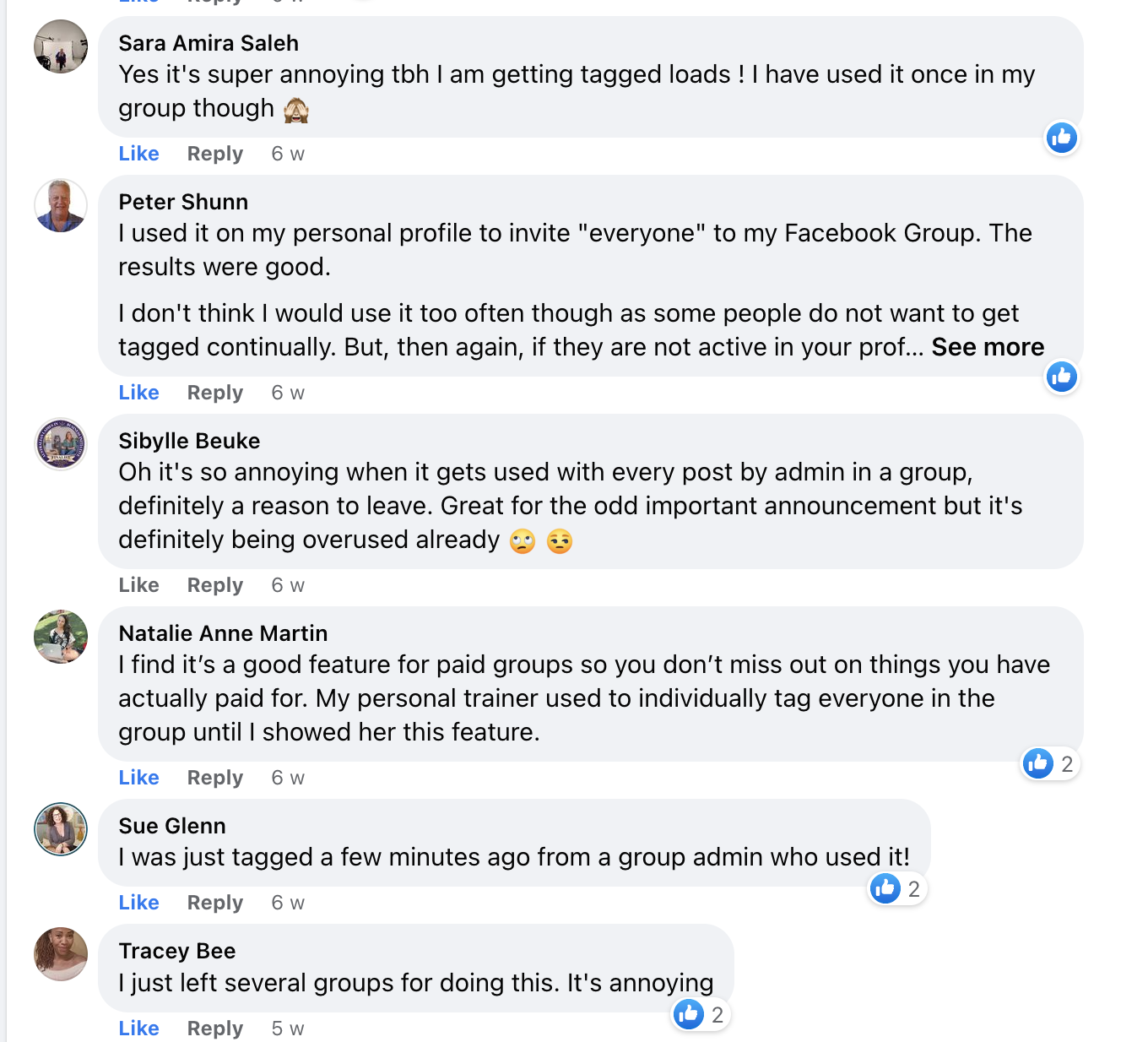Image resolution: width=1148 pixels, height=1042 pixels.
Task: Click the 5 w timestamp on Tracey Bee's comment
Action: [288, 1028]
